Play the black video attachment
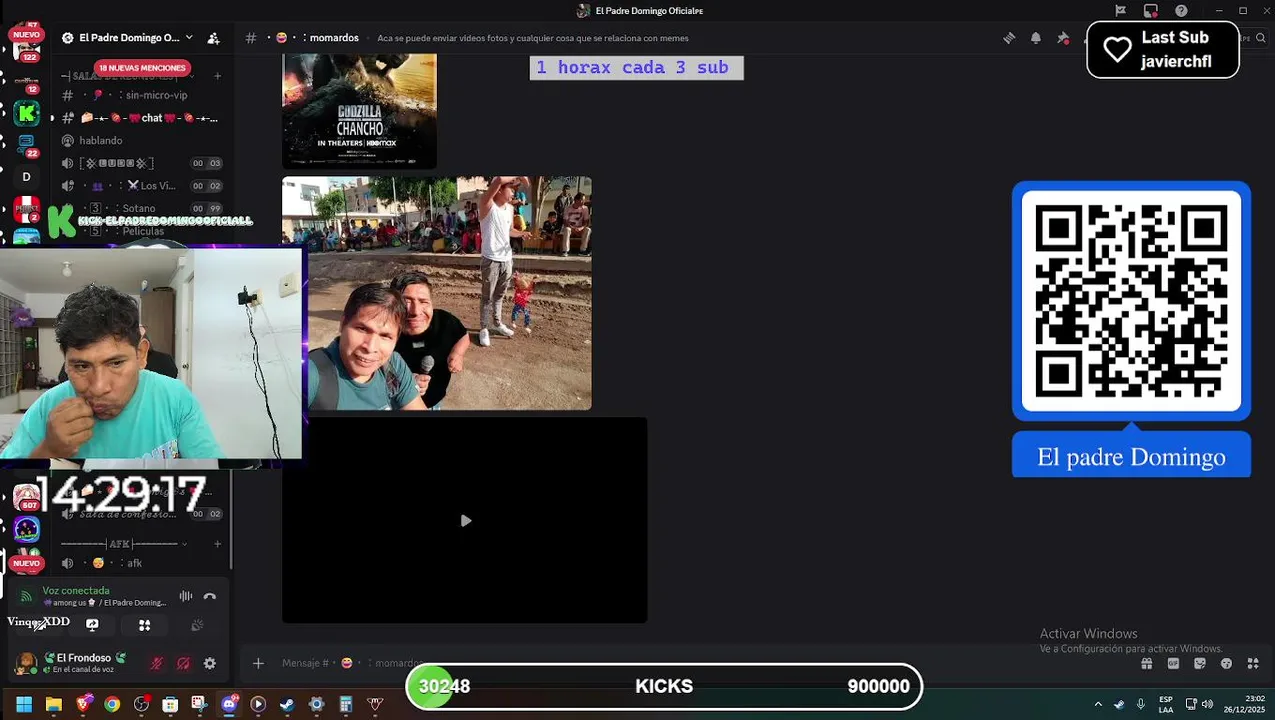This screenshot has height=720, width=1275. (x=465, y=520)
